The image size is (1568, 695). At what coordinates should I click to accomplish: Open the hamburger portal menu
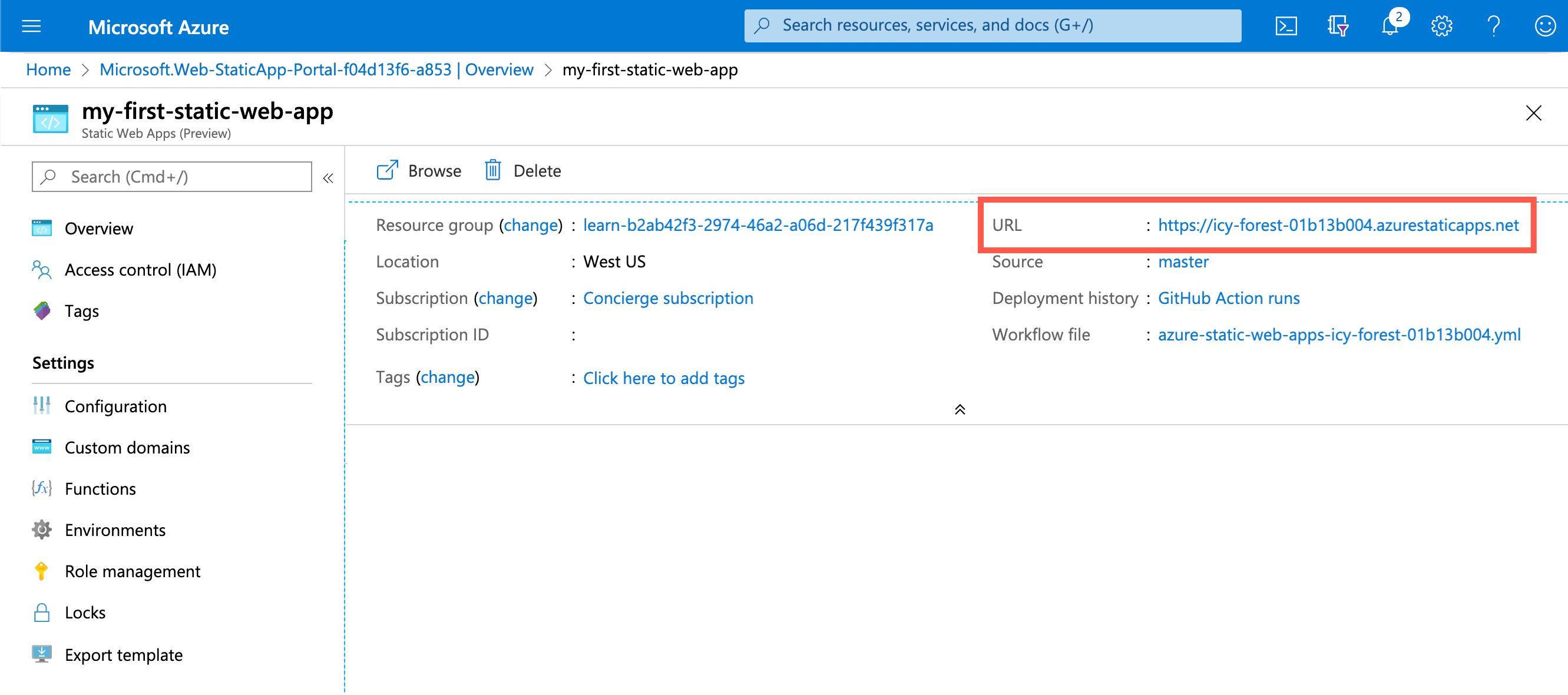point(31,26)
